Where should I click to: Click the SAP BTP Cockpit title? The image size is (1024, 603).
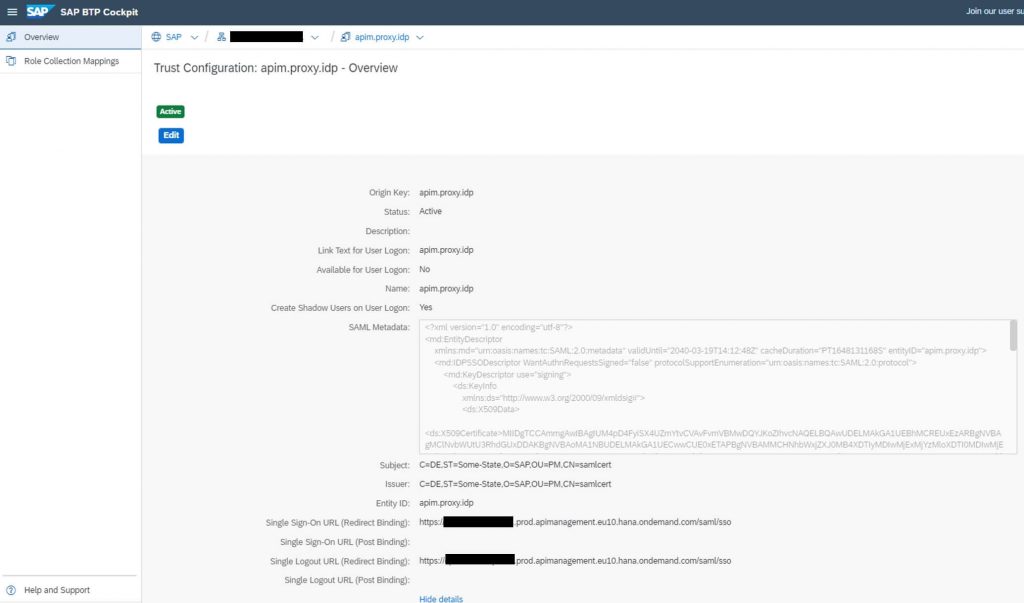(99, 12)
